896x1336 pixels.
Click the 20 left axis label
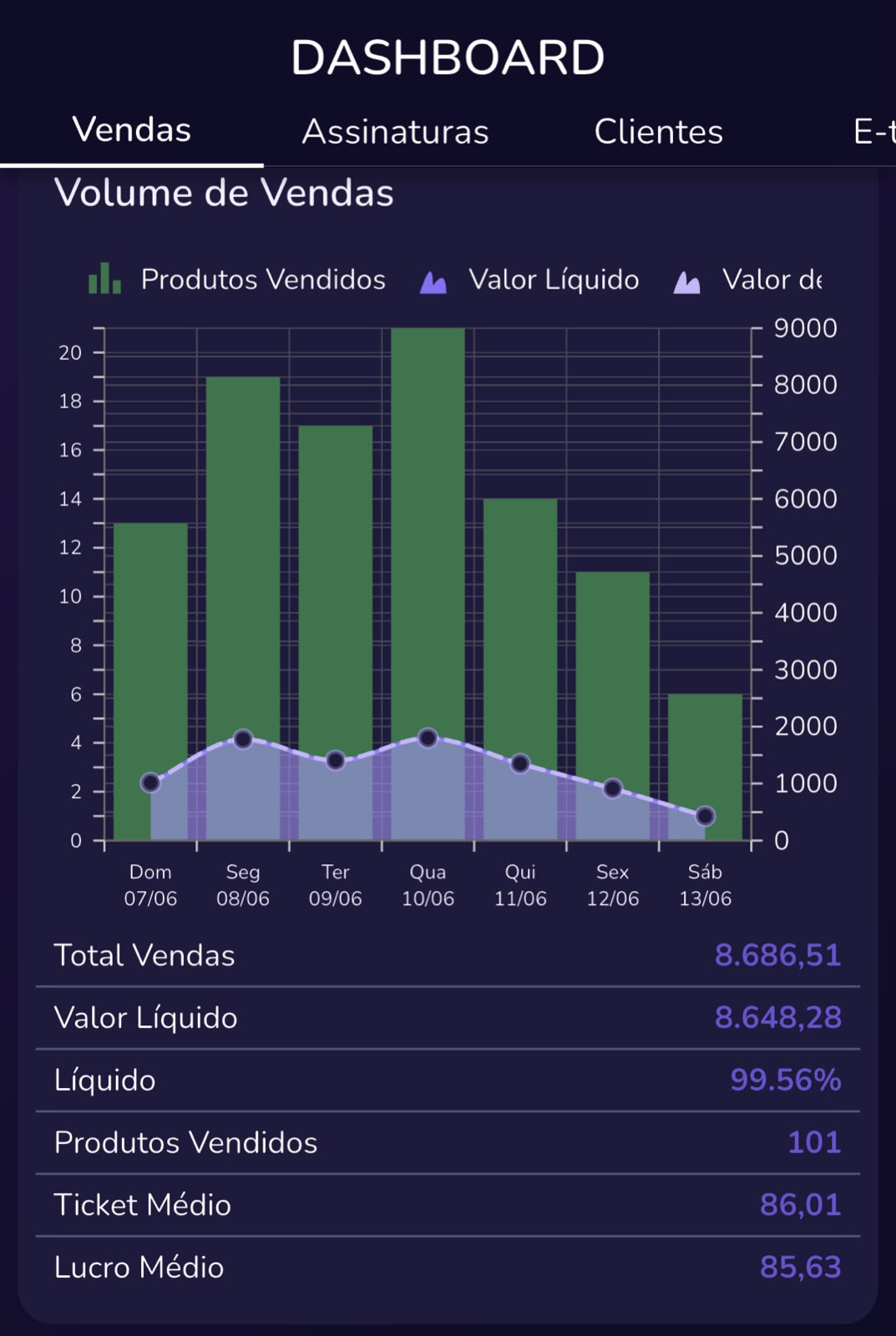(70, 352)
